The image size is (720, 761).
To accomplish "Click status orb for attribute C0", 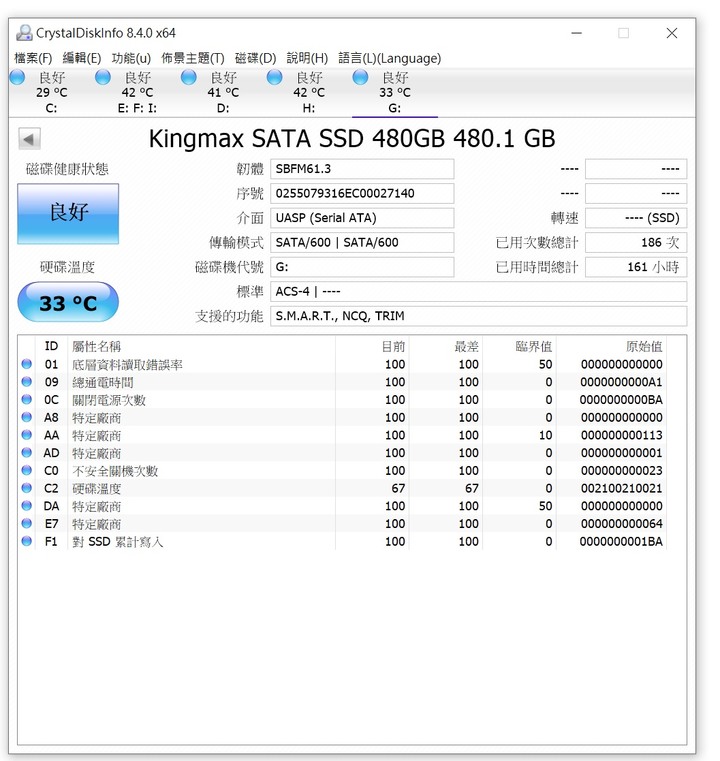I will tap(27, 470).
